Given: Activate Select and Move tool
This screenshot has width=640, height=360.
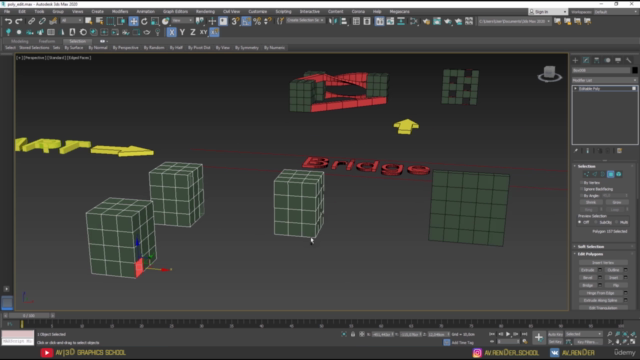Looking at the screenshot, I should tap(133, 21).
